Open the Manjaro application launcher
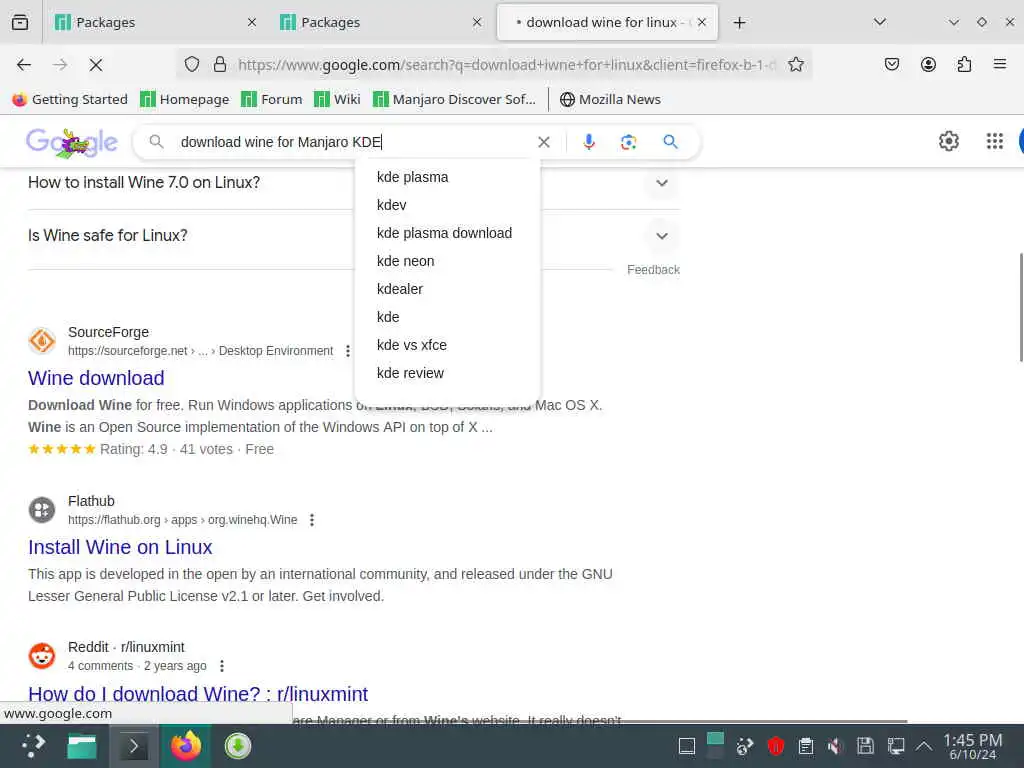Screen dimensions: 1024x768 33,746
